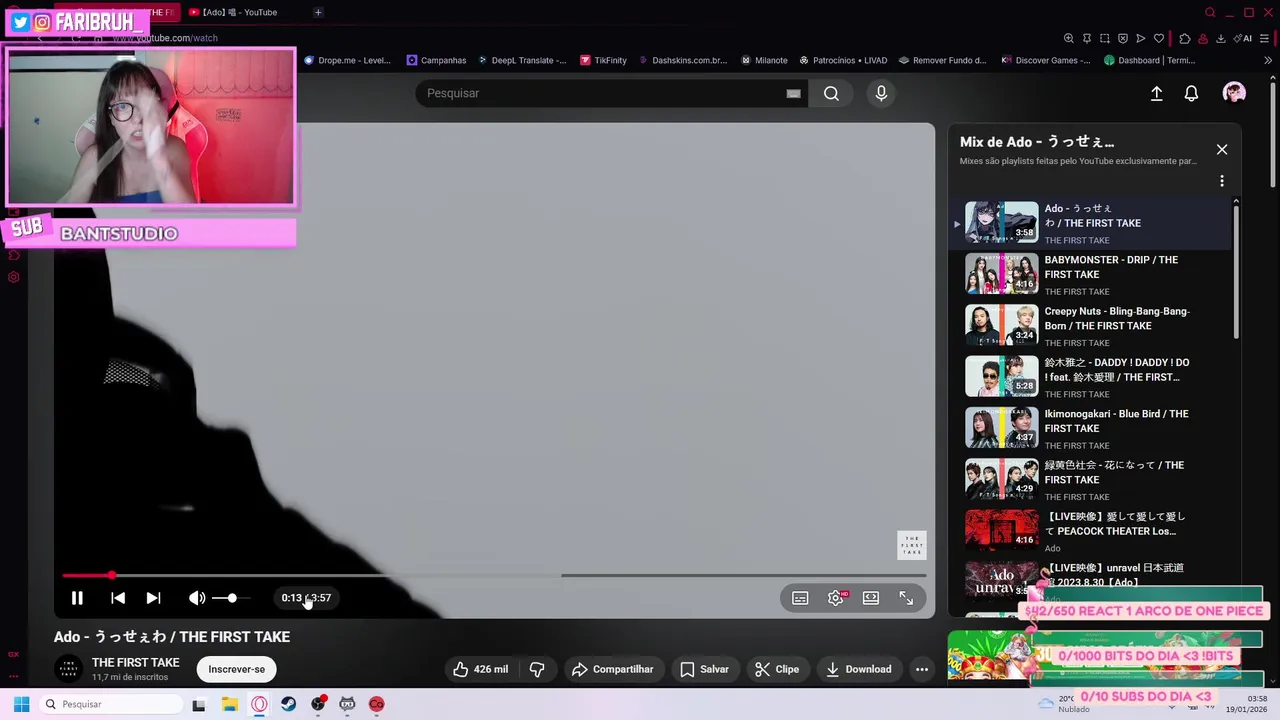Open THE FIRST TAKE channel avatar

pyautogui.click(x=68, y=669)
